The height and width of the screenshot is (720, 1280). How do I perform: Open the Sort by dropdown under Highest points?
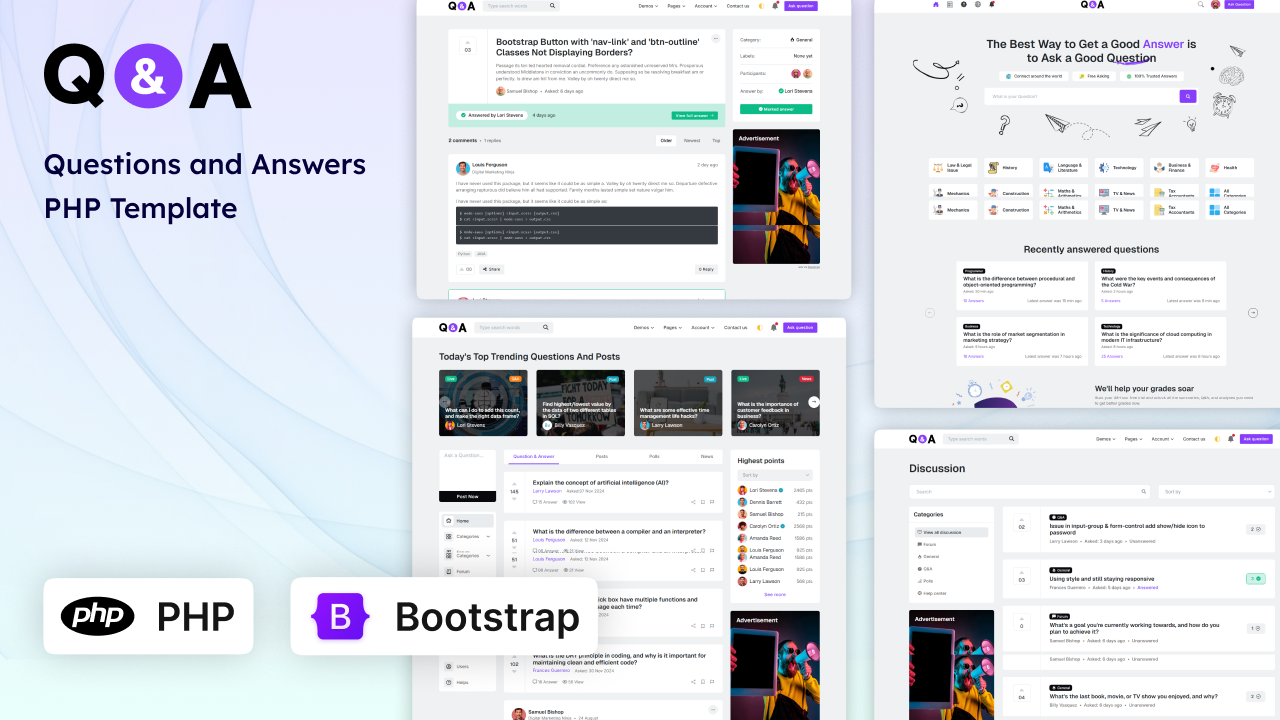(x=775, y=475)
